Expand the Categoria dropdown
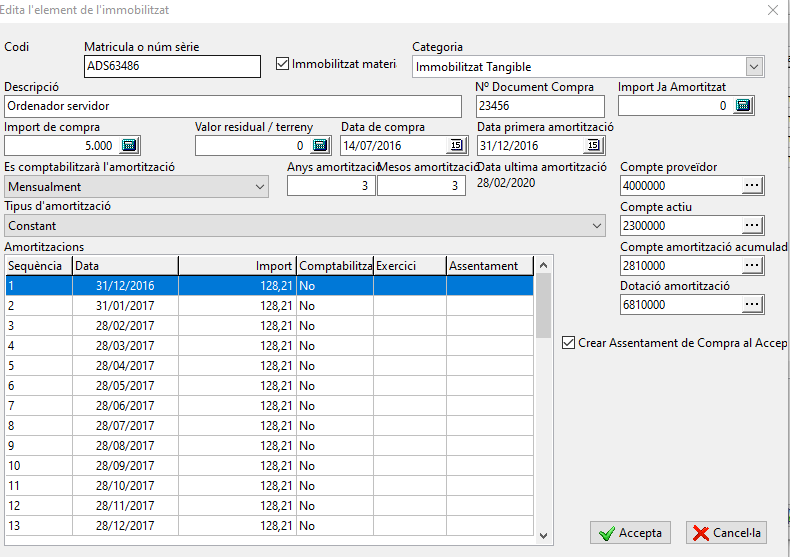Image resolution: width=790 pixels, height=557 pixels. tap(754, 66)
